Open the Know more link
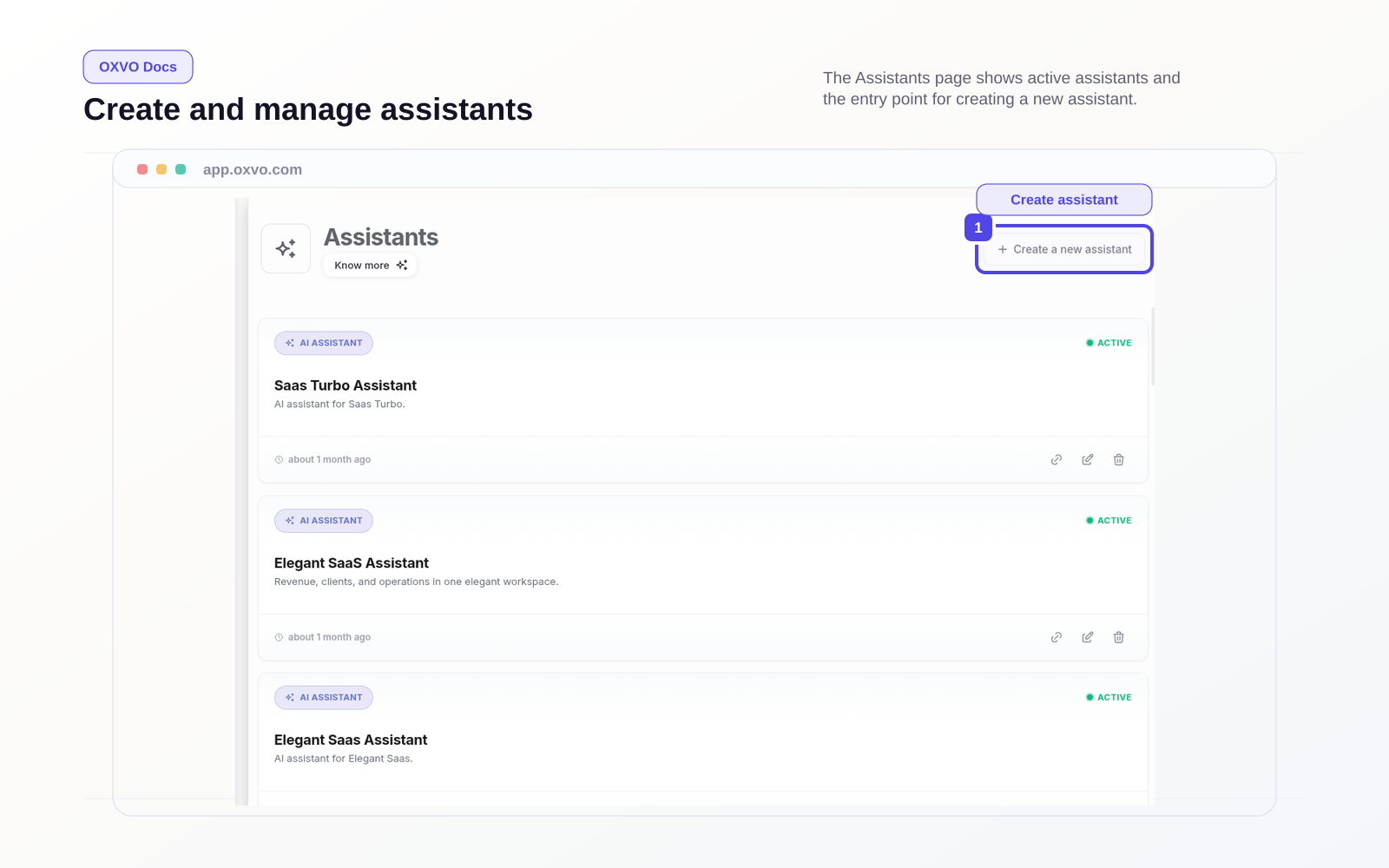The image size is (1389, 868). pyautogui.click(x=370, y=266)
